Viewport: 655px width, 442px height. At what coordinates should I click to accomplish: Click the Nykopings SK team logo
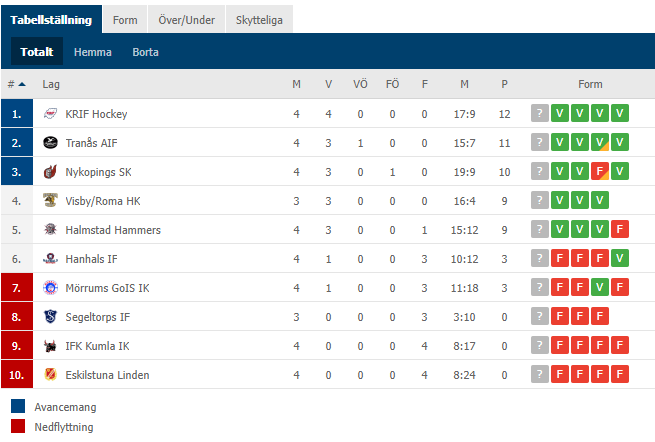[x=51, y=172]
